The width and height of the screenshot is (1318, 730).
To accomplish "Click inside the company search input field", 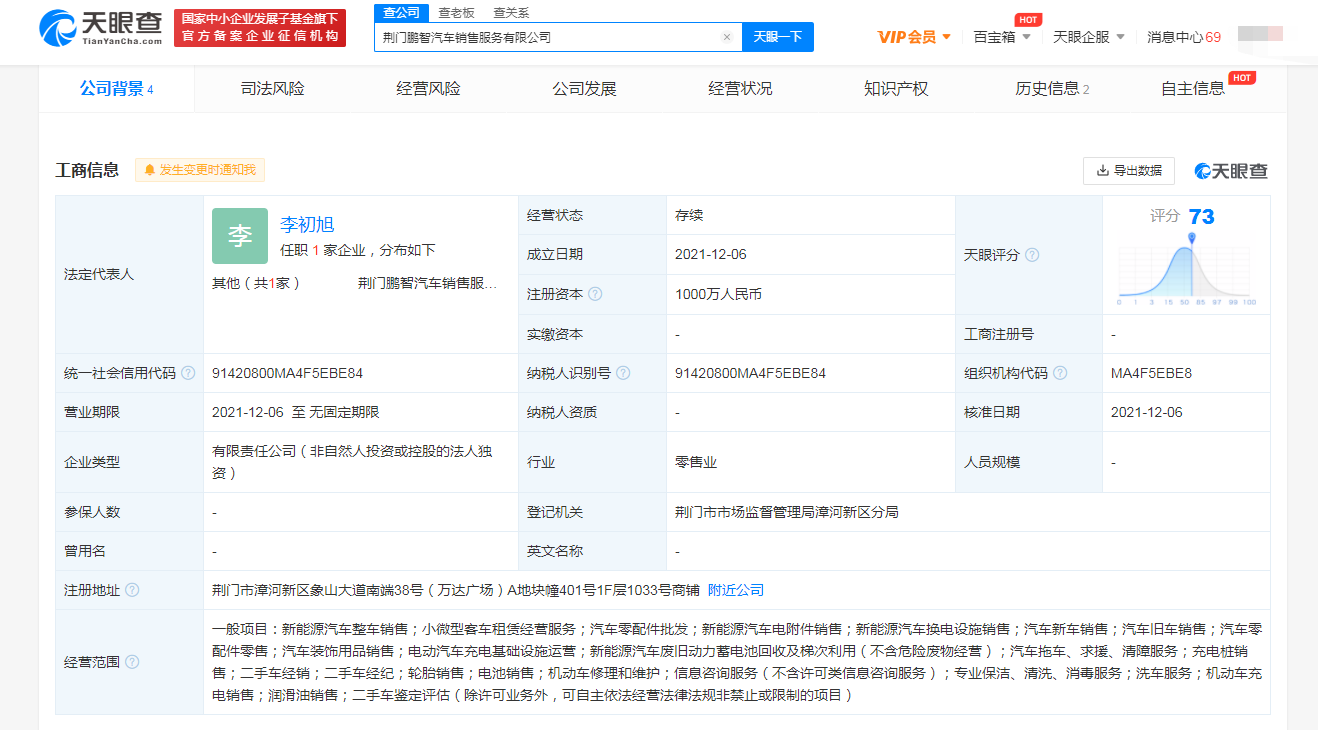I will pos(550,36).
